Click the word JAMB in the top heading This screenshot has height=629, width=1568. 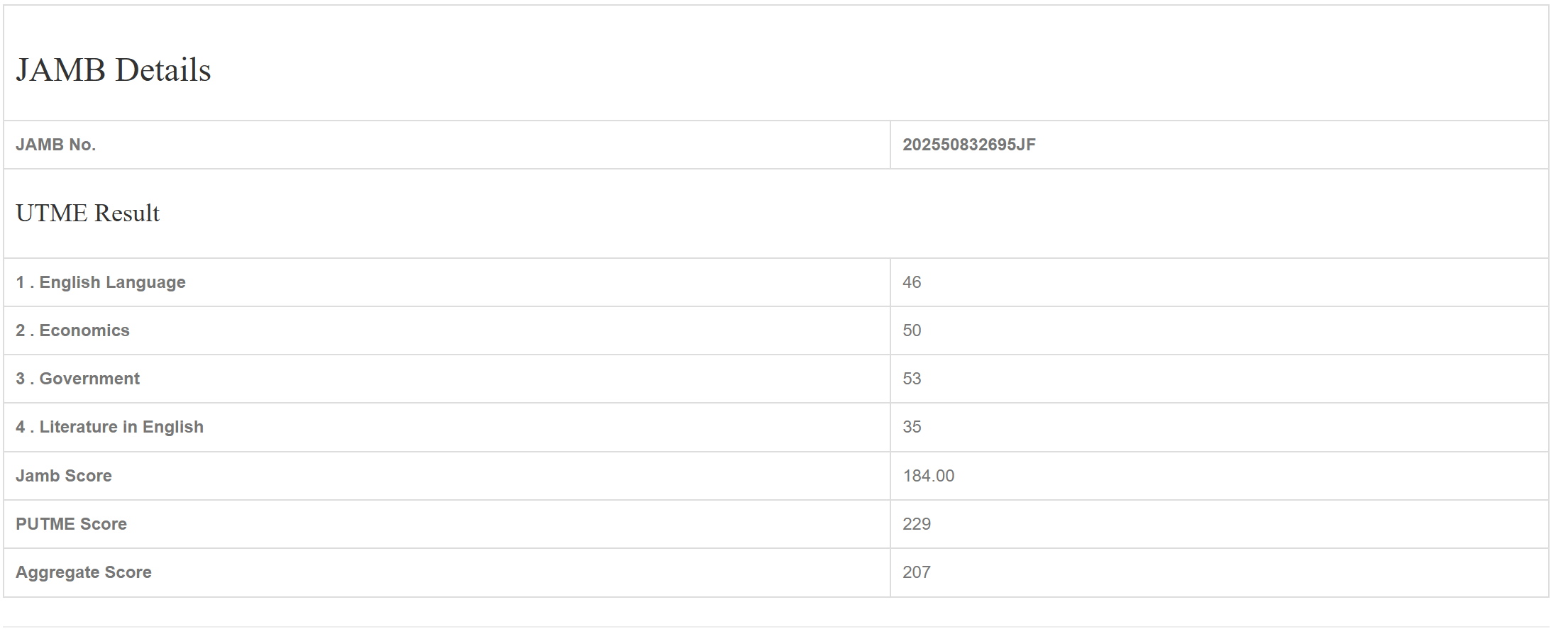click(60, 70)
